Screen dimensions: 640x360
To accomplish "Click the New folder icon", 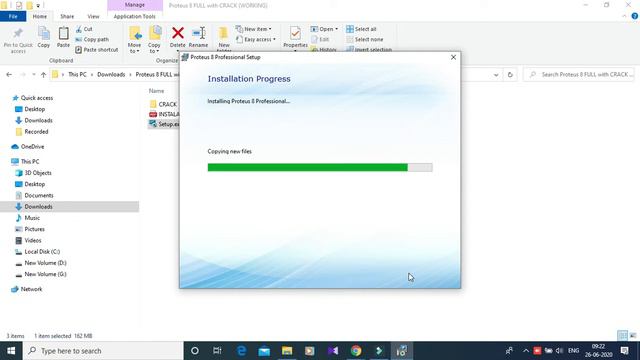I will click(x=224, y=33).
